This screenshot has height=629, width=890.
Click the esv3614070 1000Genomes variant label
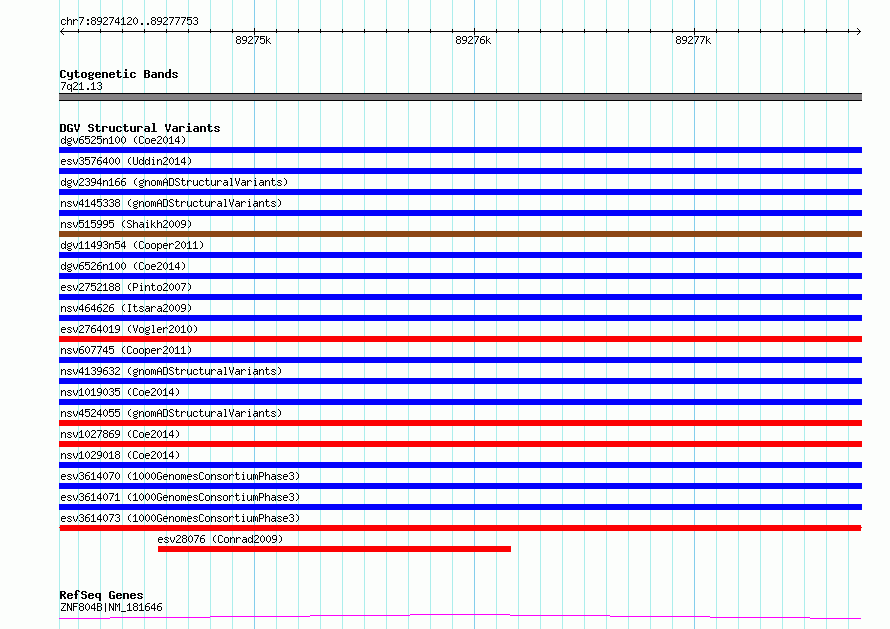(180, 476)
